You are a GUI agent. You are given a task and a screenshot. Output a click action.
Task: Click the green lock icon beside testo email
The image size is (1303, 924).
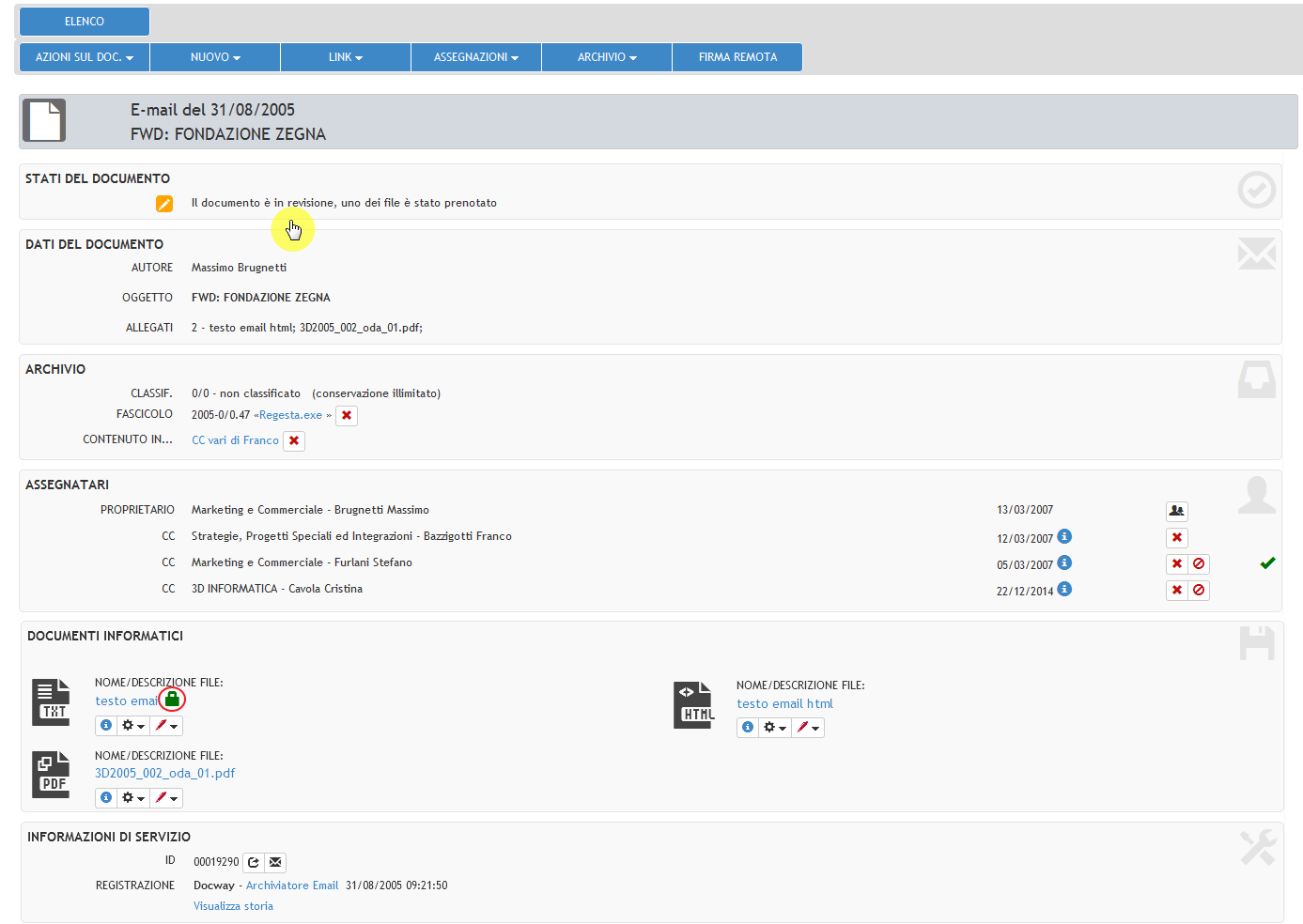[x=172, y=700]
